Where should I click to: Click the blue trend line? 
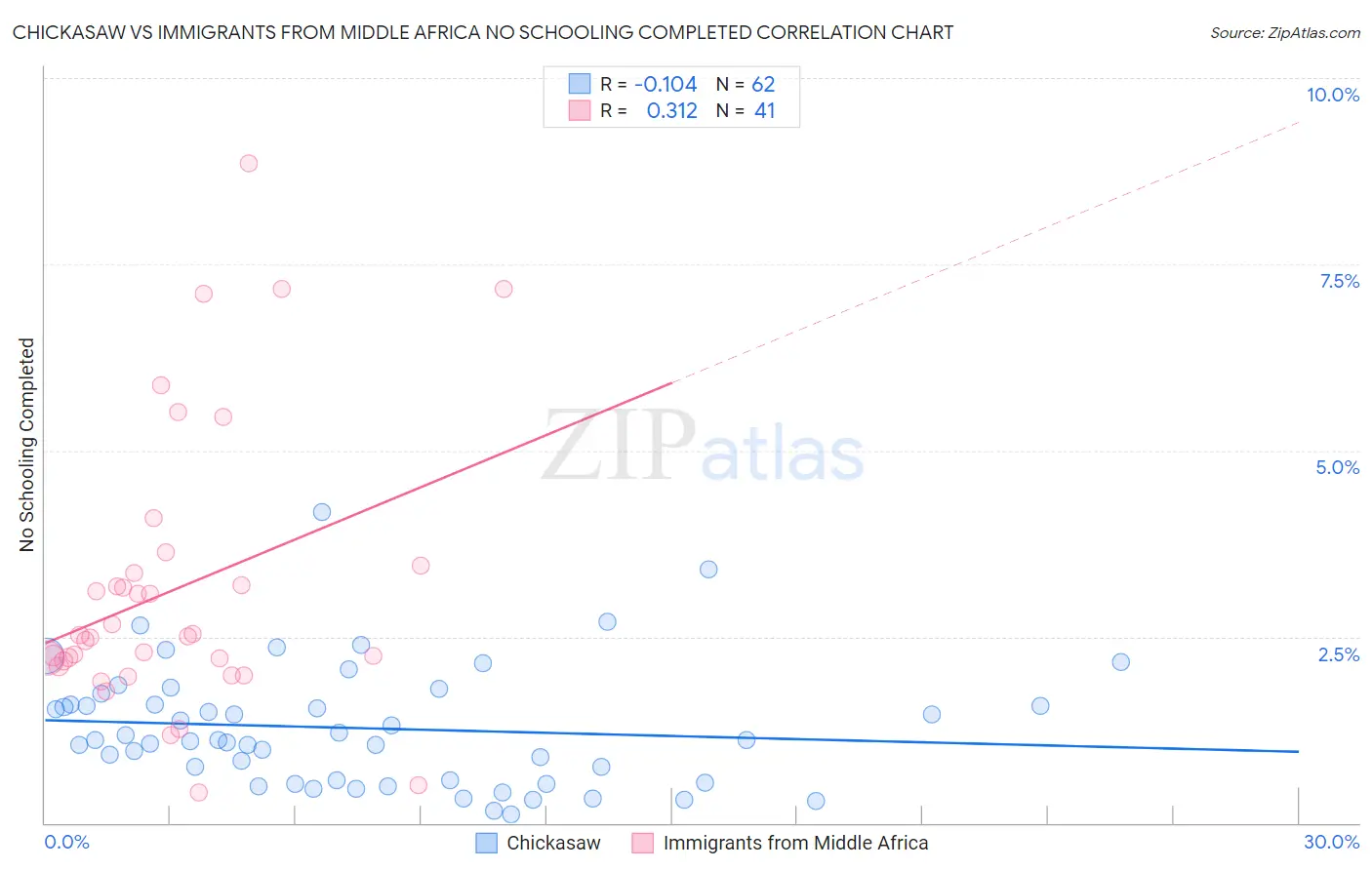671,734
